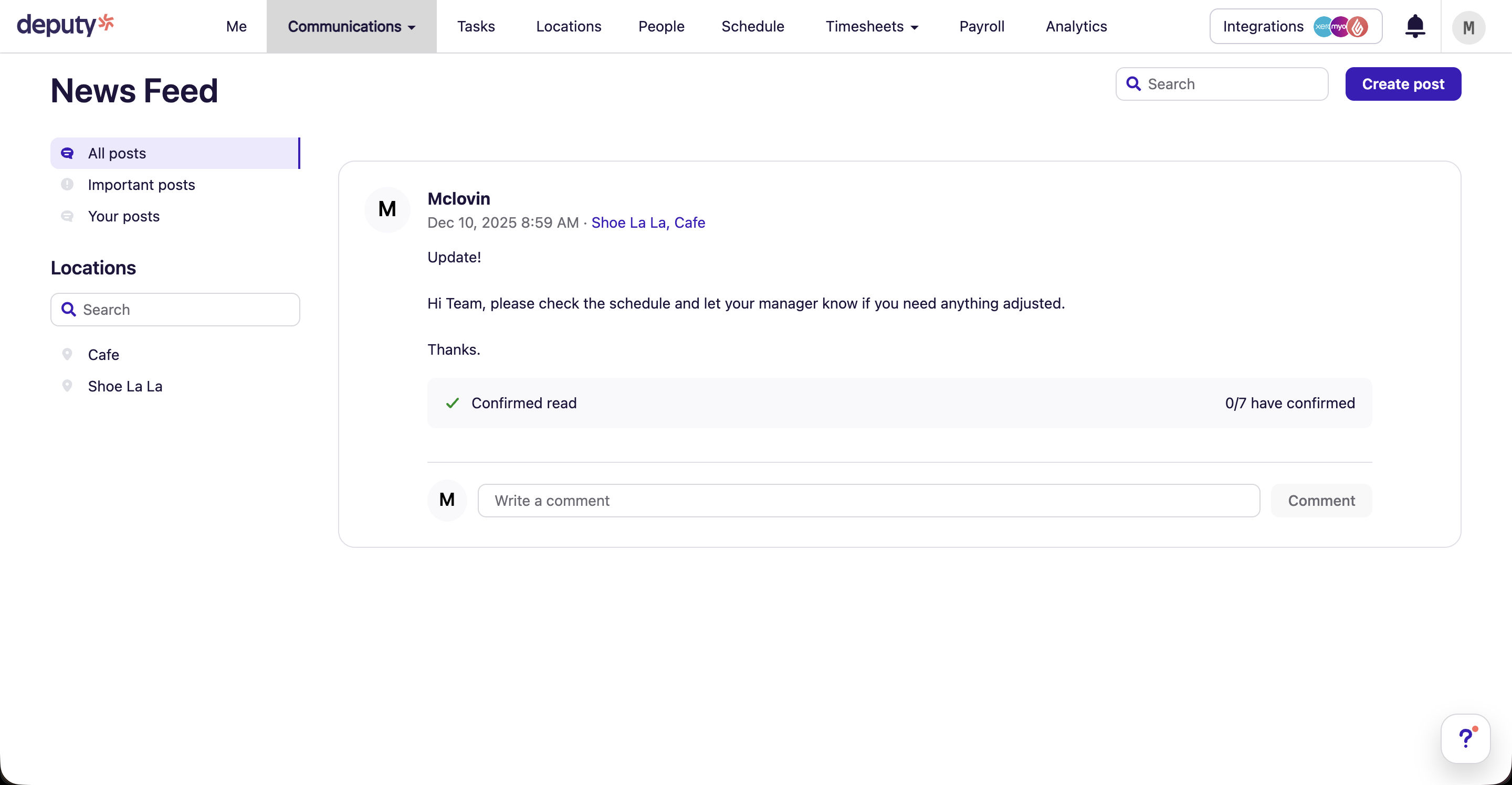
Task: Expand the Communications dropdown
Action: click(x=351, y=26)
